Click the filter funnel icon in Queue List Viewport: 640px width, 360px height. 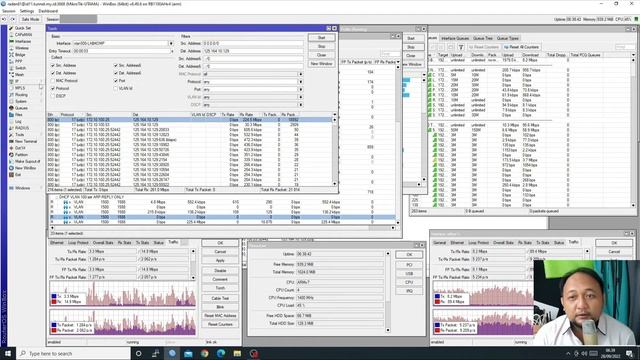461,47
